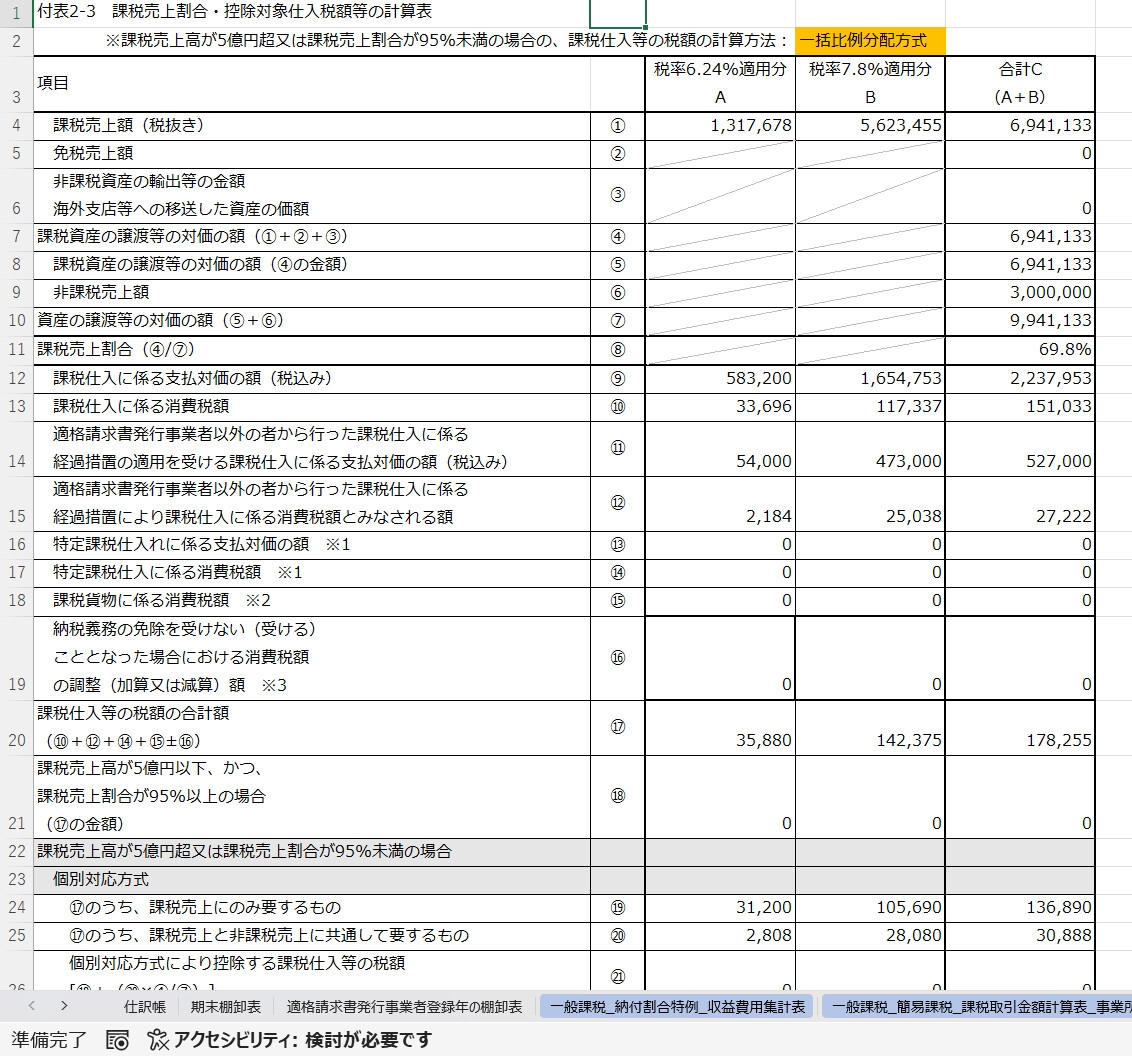Select cell with value 54,000

720,449
